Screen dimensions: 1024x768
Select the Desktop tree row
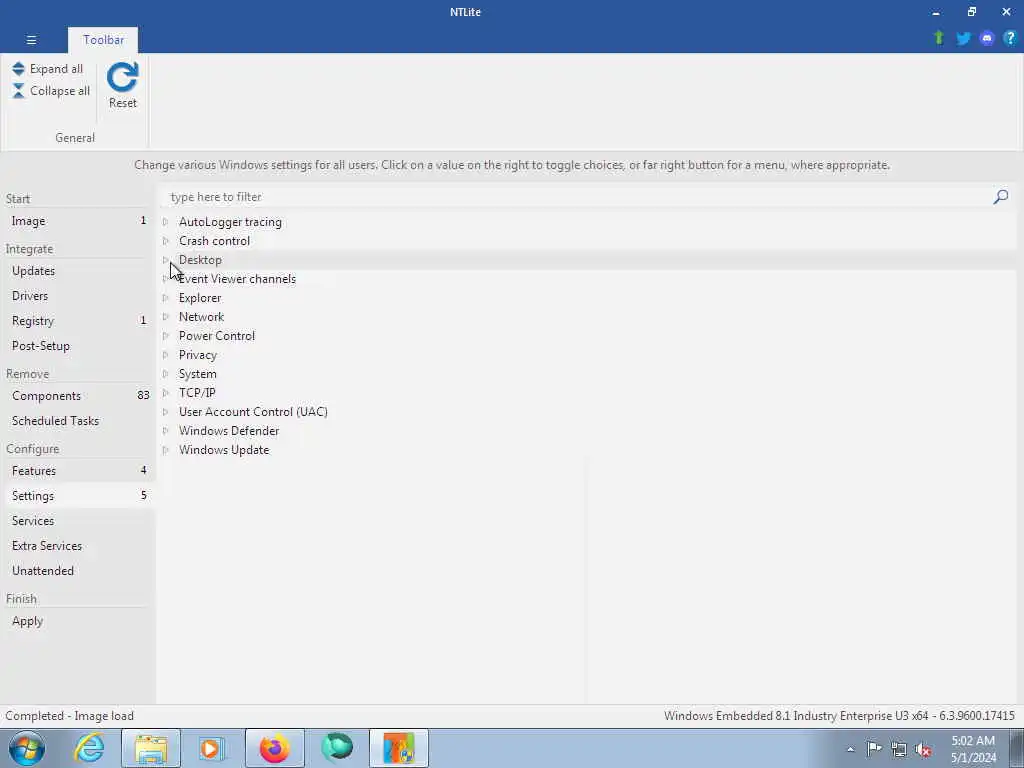[588, 260]
